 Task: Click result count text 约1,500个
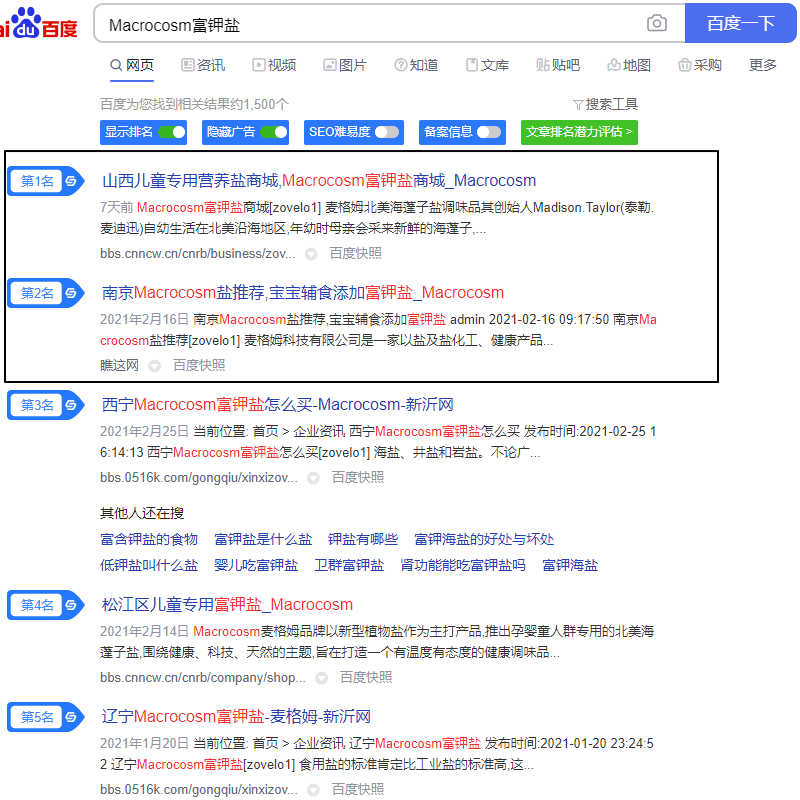(x=259, y=105)
